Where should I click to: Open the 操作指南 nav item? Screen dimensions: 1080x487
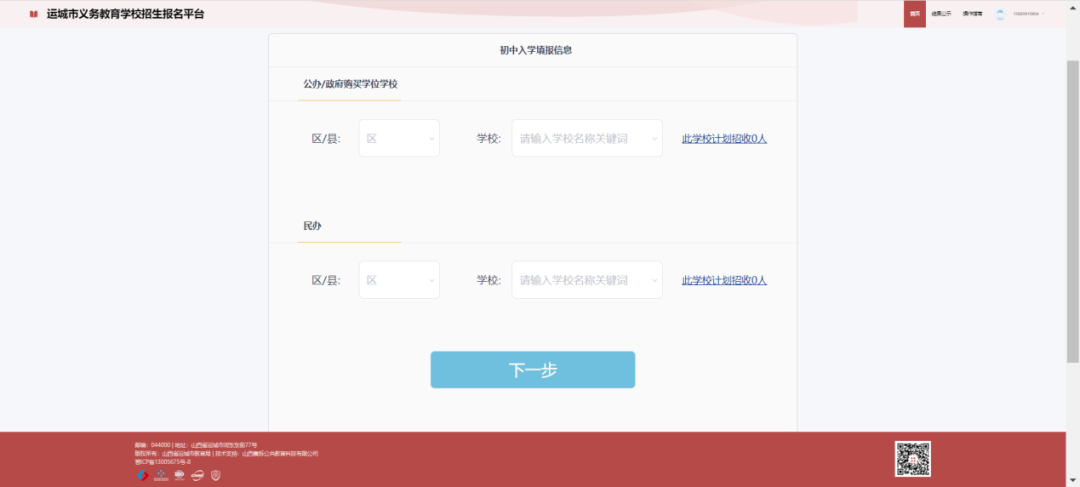972,14
